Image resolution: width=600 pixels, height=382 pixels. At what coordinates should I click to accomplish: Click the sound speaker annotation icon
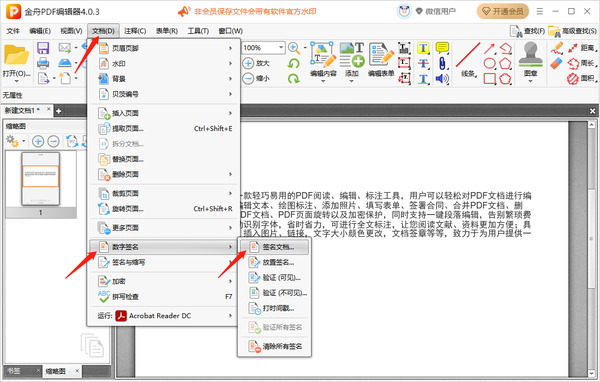[442, 79]
